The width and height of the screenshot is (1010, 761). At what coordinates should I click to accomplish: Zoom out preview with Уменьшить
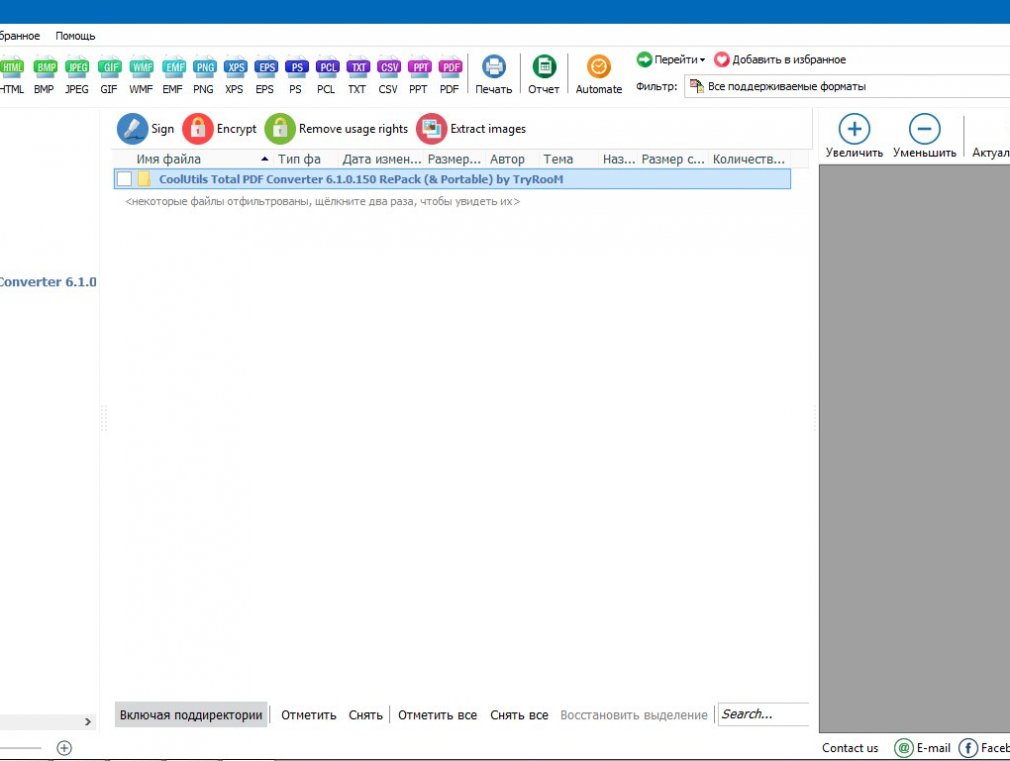pos(924,136)
